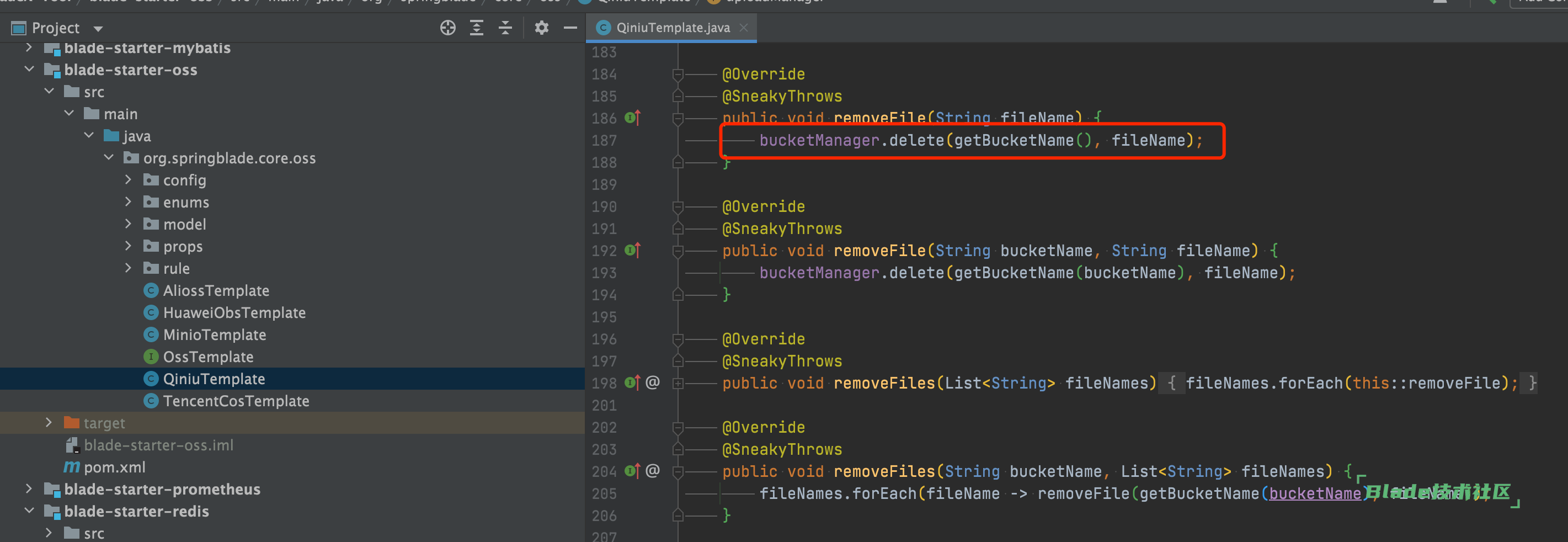Expand the model package
Viewport: 1568px width, 542px height.
(x=128, y=224)
